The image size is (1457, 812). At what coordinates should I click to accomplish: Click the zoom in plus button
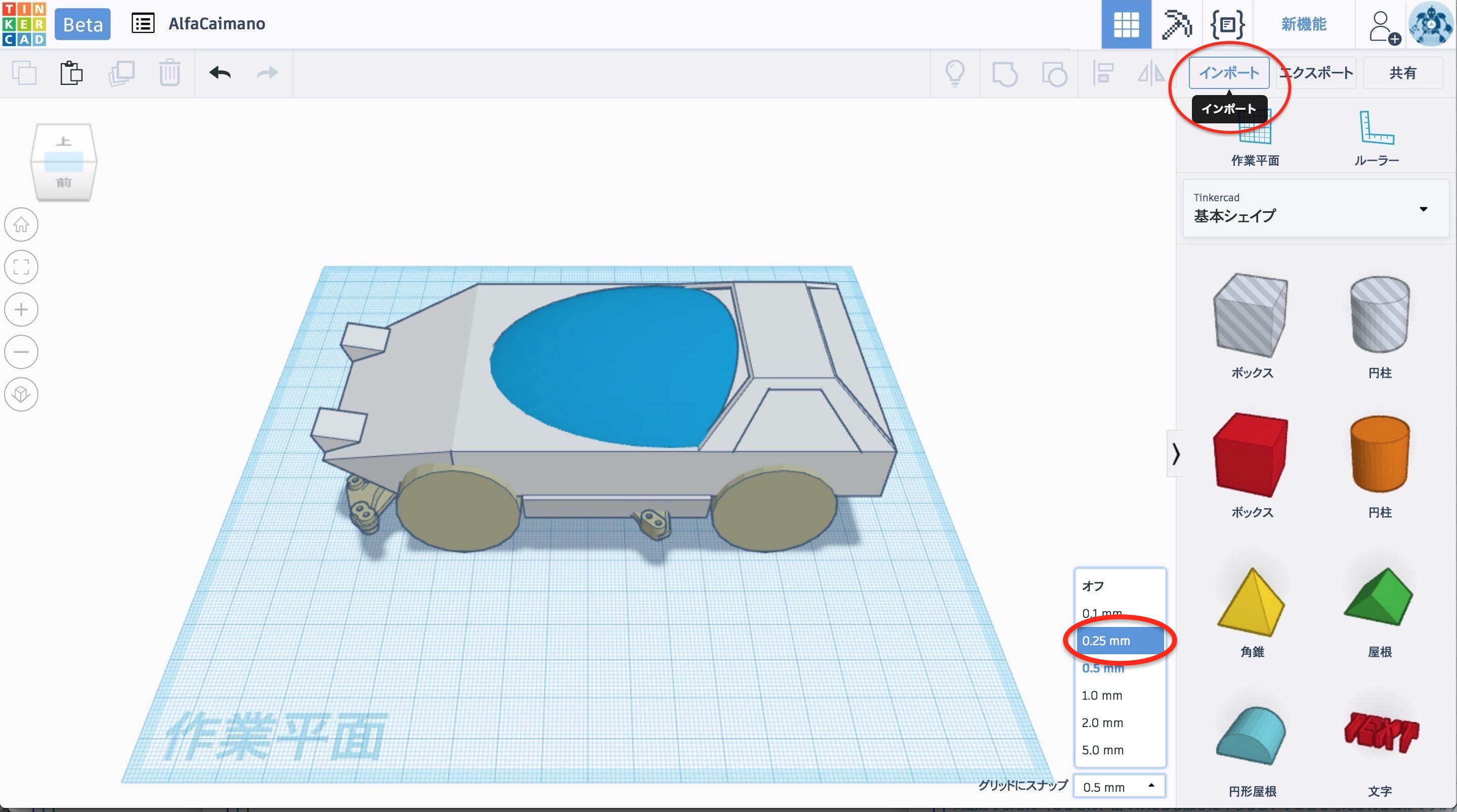coord(21,309)
